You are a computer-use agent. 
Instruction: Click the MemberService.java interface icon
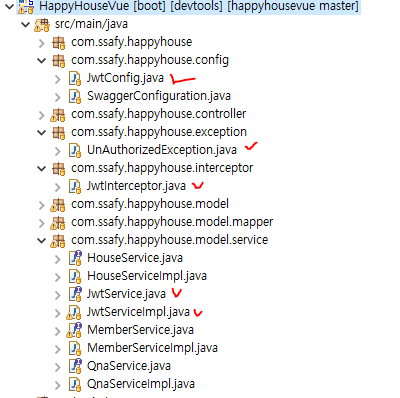pos(74,330)
